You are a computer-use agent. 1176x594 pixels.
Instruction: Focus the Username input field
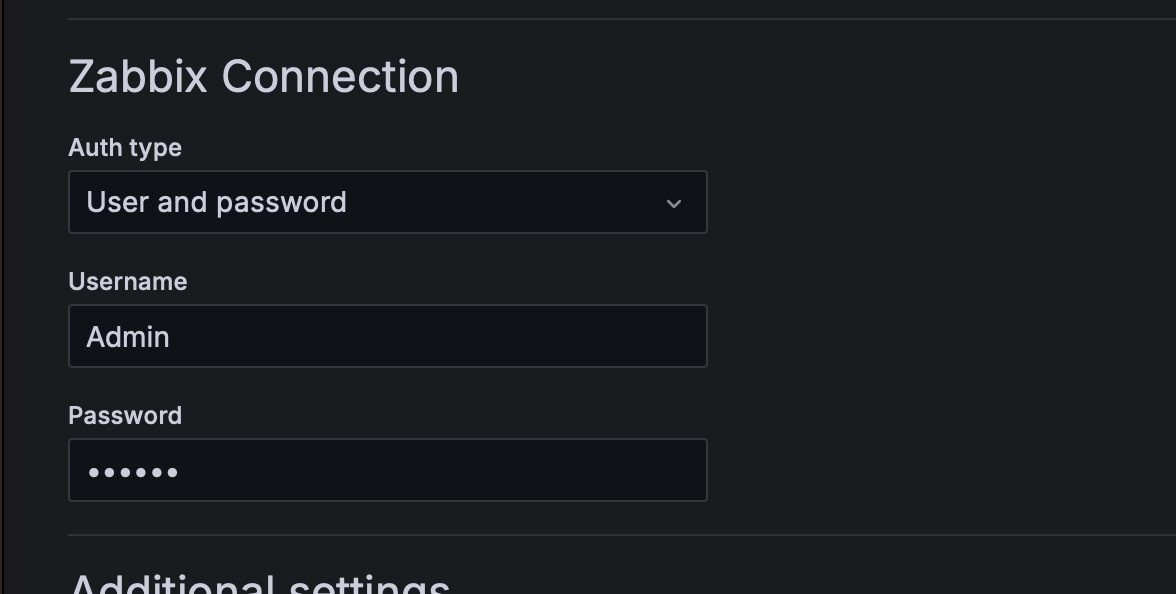pyautogui.click(x=387, y=336)
